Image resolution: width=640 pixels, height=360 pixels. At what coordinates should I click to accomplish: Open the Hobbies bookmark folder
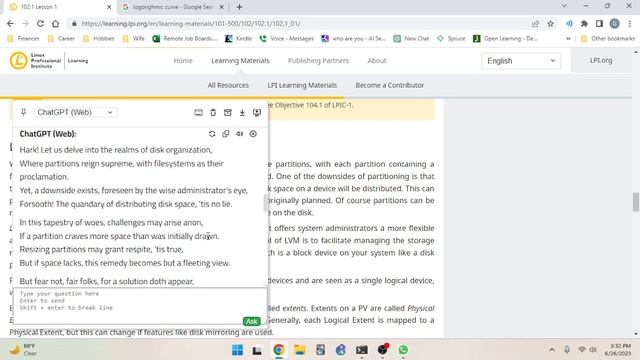99,39
